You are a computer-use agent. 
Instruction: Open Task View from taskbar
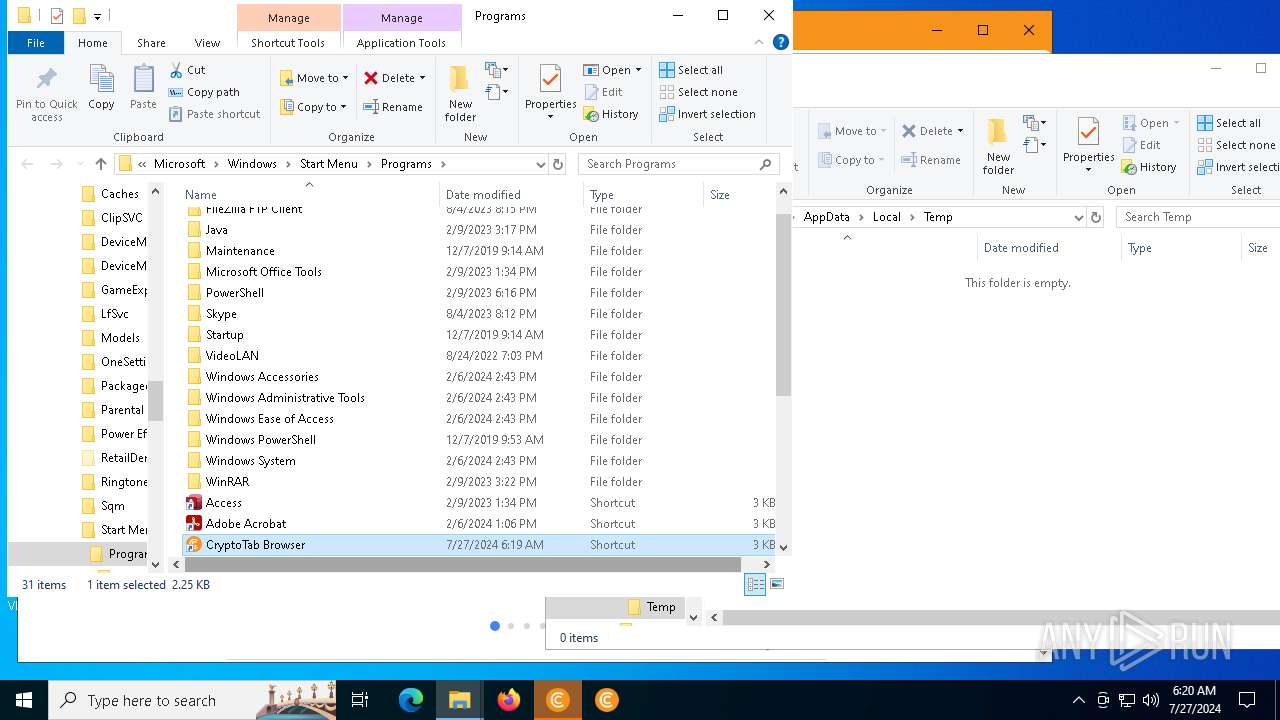361,700
